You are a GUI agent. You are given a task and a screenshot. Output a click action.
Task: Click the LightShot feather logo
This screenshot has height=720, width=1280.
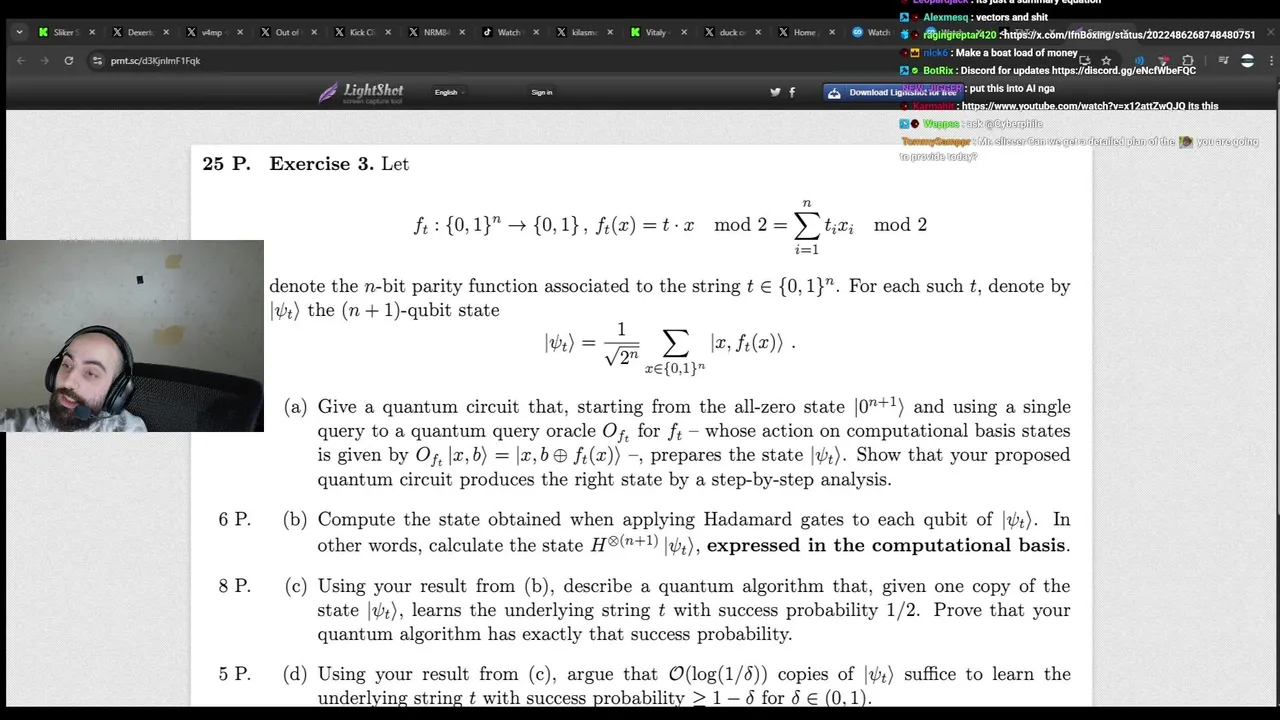click(361, 93)
